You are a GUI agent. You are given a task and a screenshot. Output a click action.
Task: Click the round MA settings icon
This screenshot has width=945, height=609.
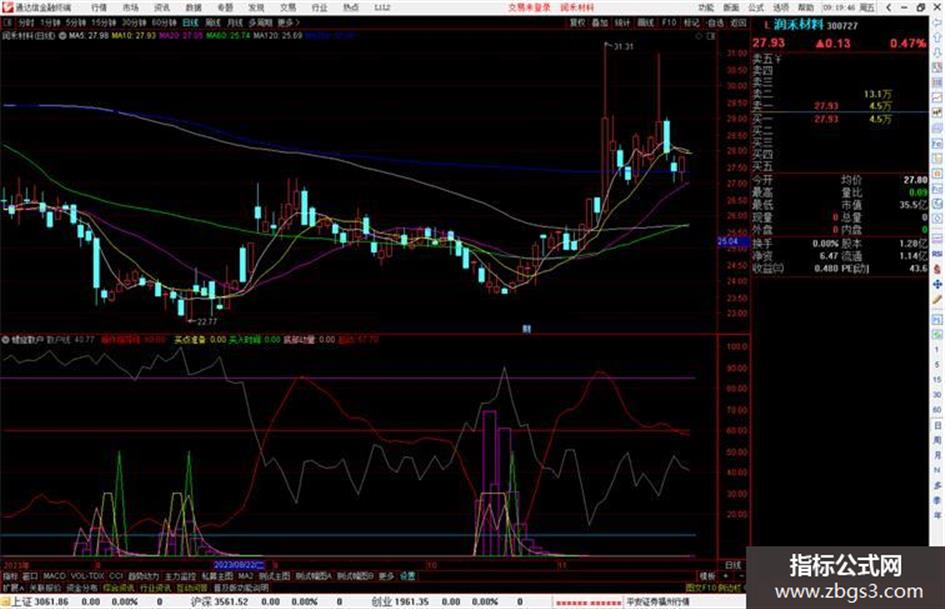pyautogui.click(x=63, y=36)
